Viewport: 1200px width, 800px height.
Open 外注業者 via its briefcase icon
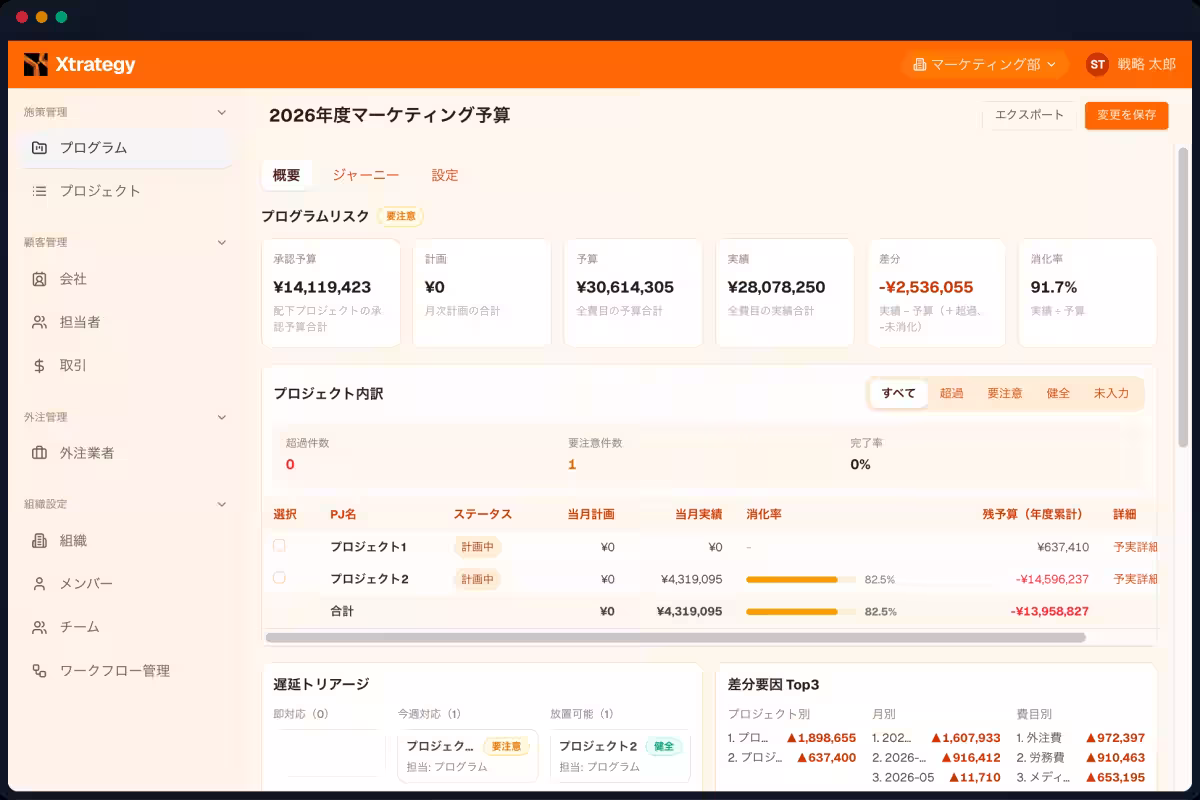tap(39, 453)
